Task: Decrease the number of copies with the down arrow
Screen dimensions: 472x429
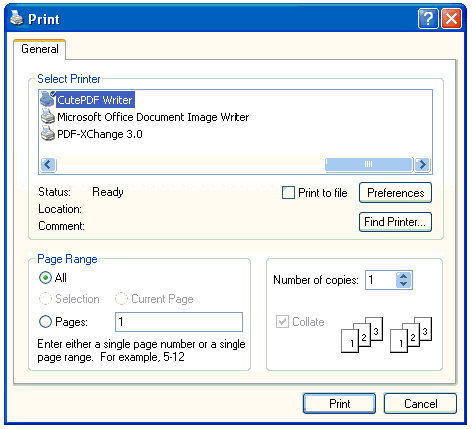Action: click(x=404, y=284)
